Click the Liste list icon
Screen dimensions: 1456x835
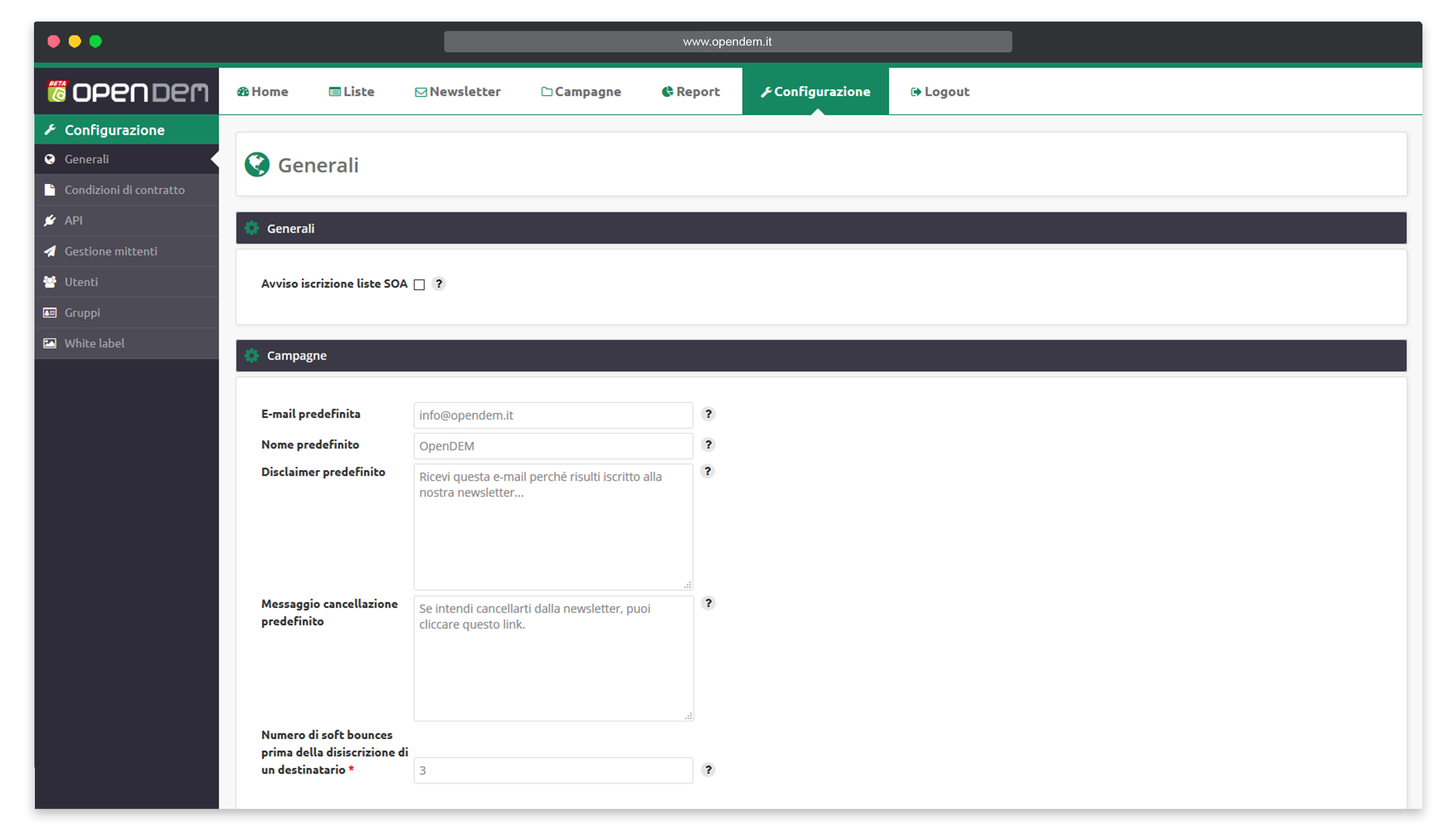click(x=335, y=92)
